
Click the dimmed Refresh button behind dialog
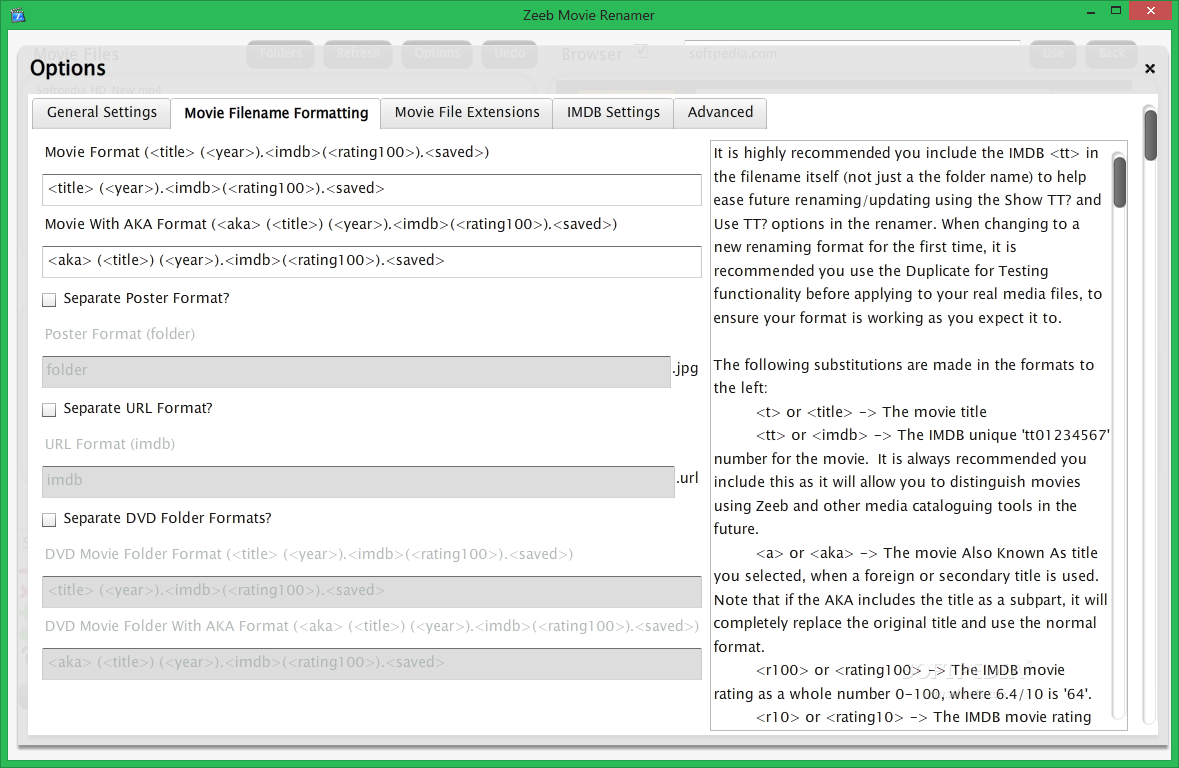click(x=358, y=53)
